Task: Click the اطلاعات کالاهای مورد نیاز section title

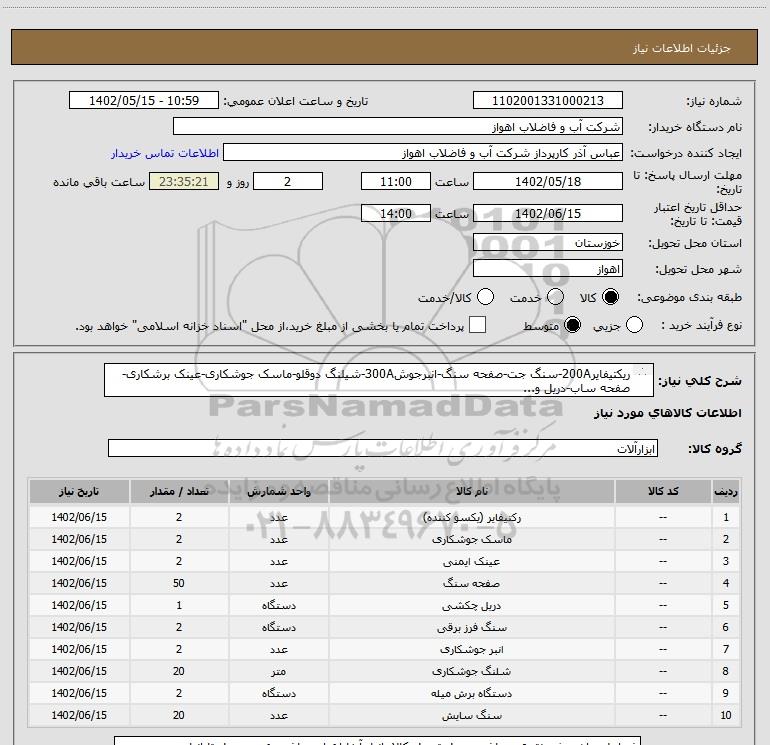Action: point(668,413)
